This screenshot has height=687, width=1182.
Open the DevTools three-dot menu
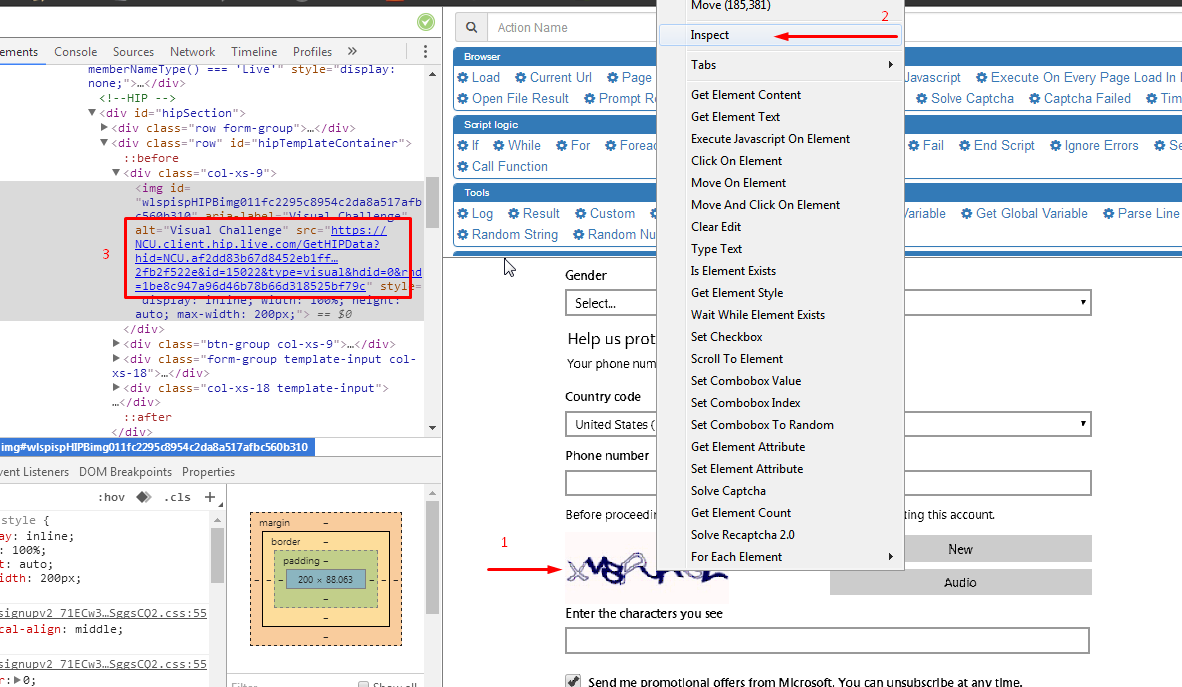click(426, 52)
